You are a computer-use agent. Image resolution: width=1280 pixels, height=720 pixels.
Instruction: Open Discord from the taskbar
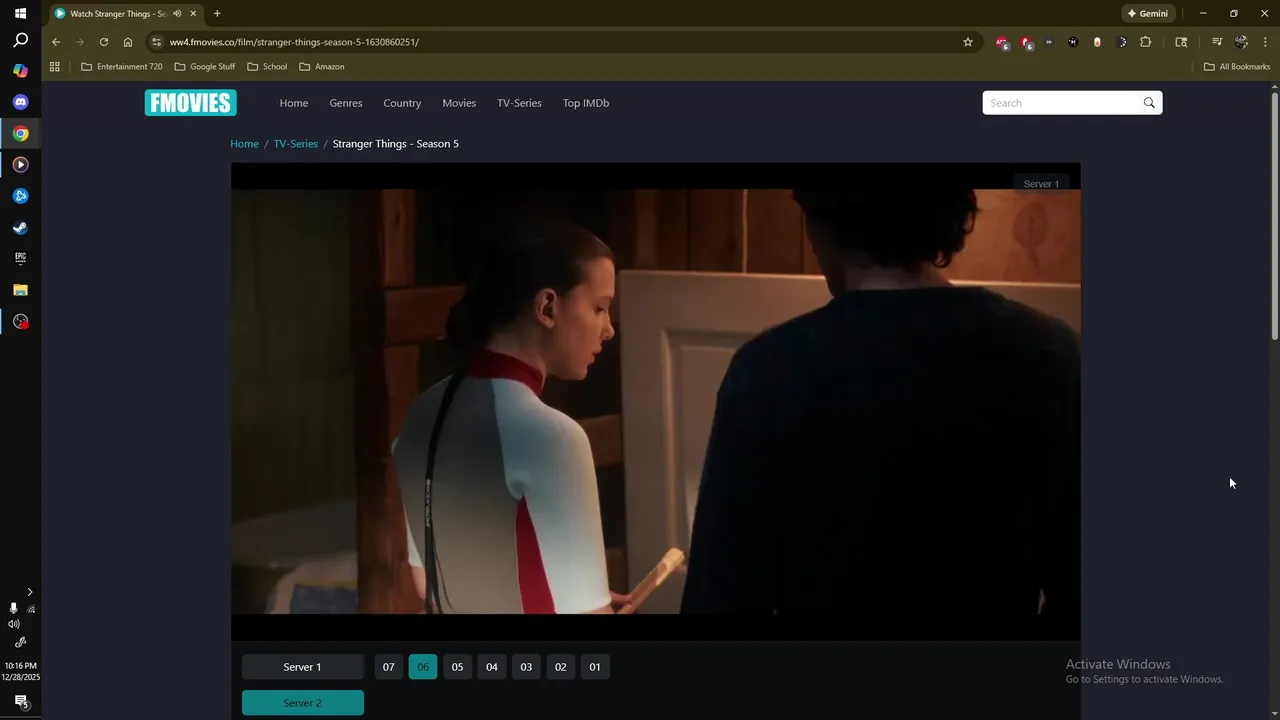(x=20, y=102)
